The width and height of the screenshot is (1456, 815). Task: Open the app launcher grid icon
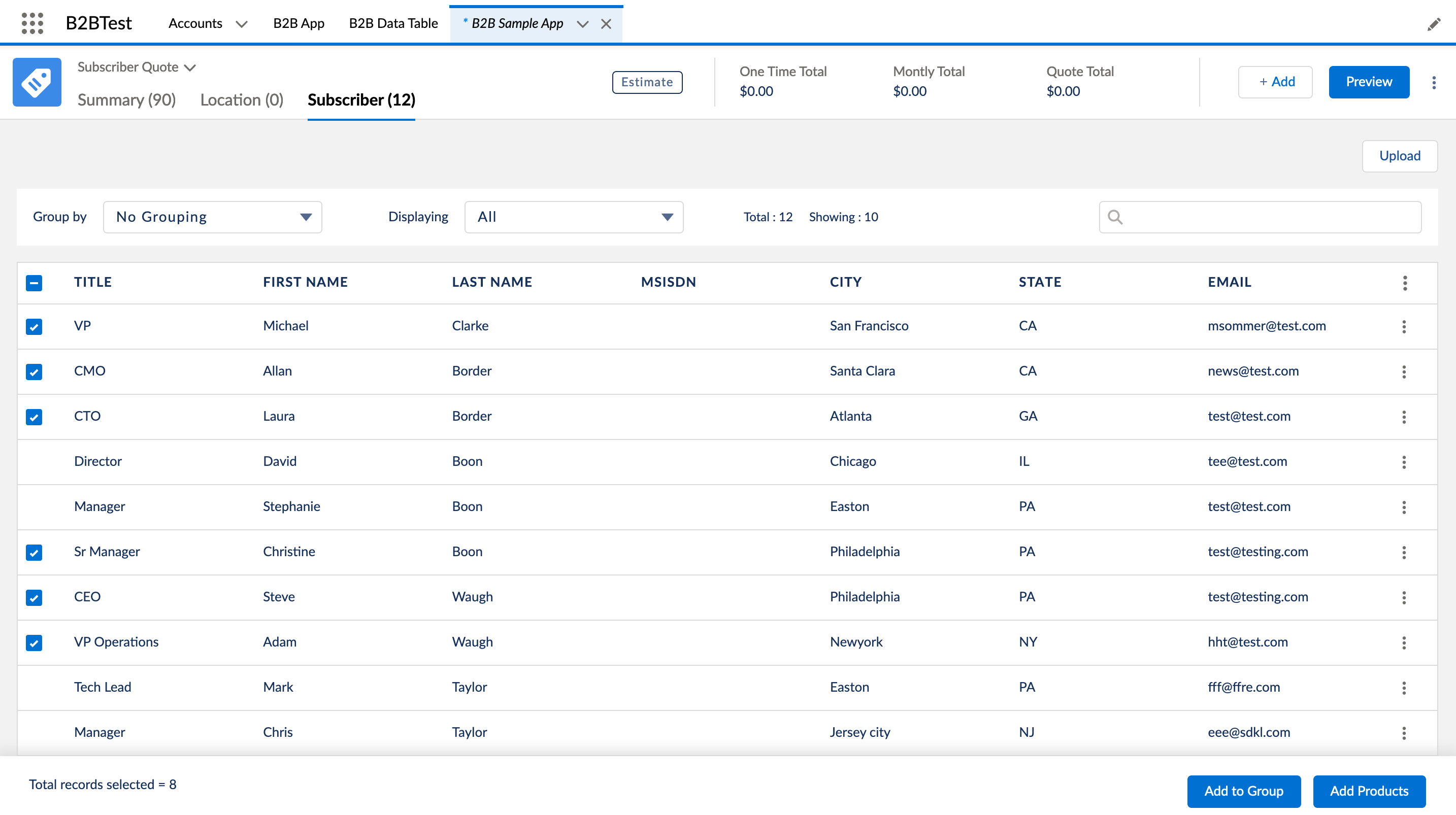coord(32,23)
